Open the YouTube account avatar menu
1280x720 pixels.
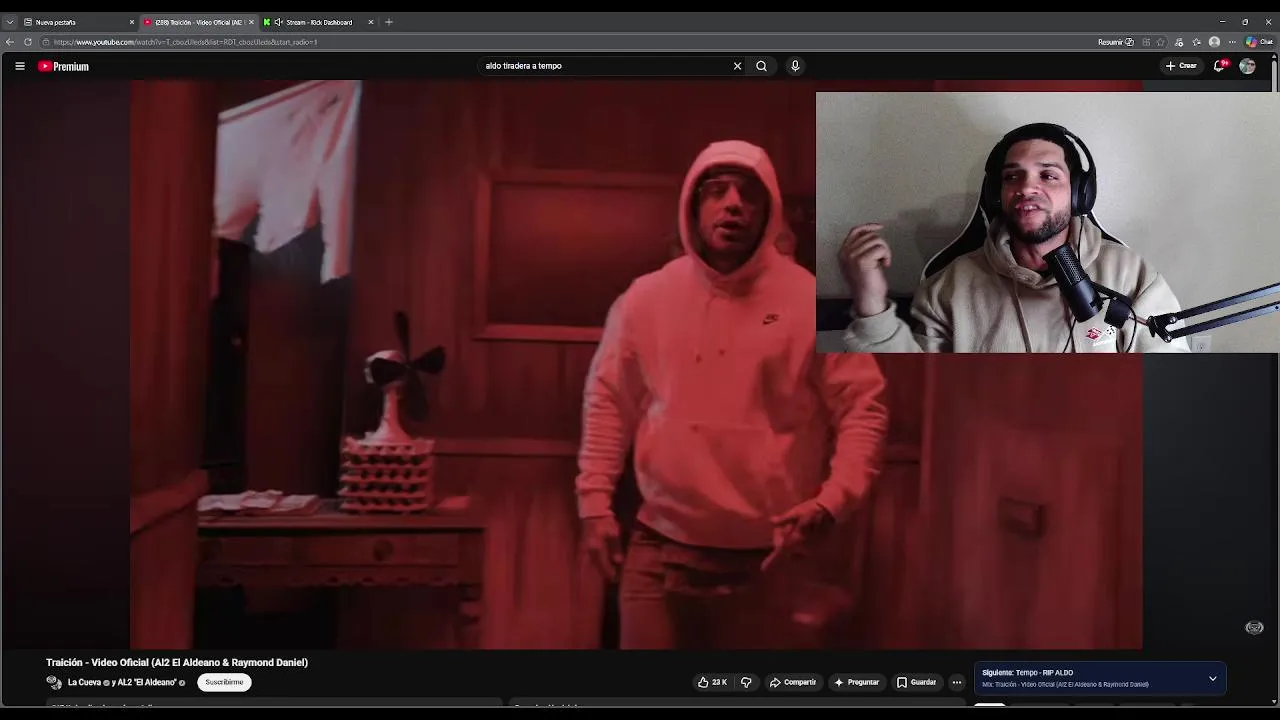[x=1247, y=66]
